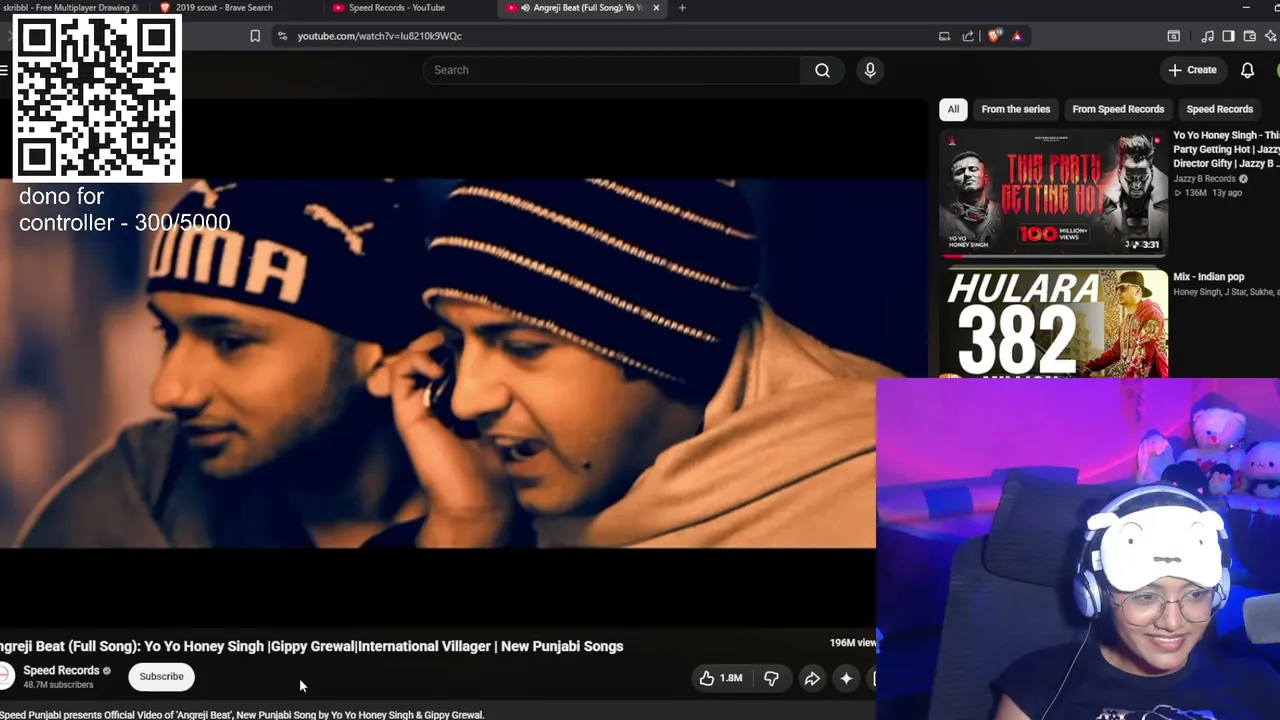Toggle the browser sidebar panel icon

pyautogui.click(x=1229, y=36)
